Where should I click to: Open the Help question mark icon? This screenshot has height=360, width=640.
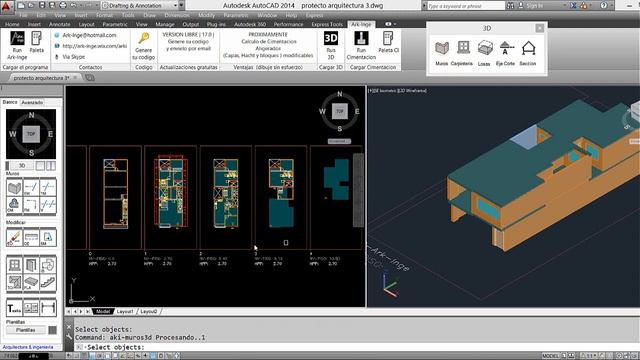(604, 6)
